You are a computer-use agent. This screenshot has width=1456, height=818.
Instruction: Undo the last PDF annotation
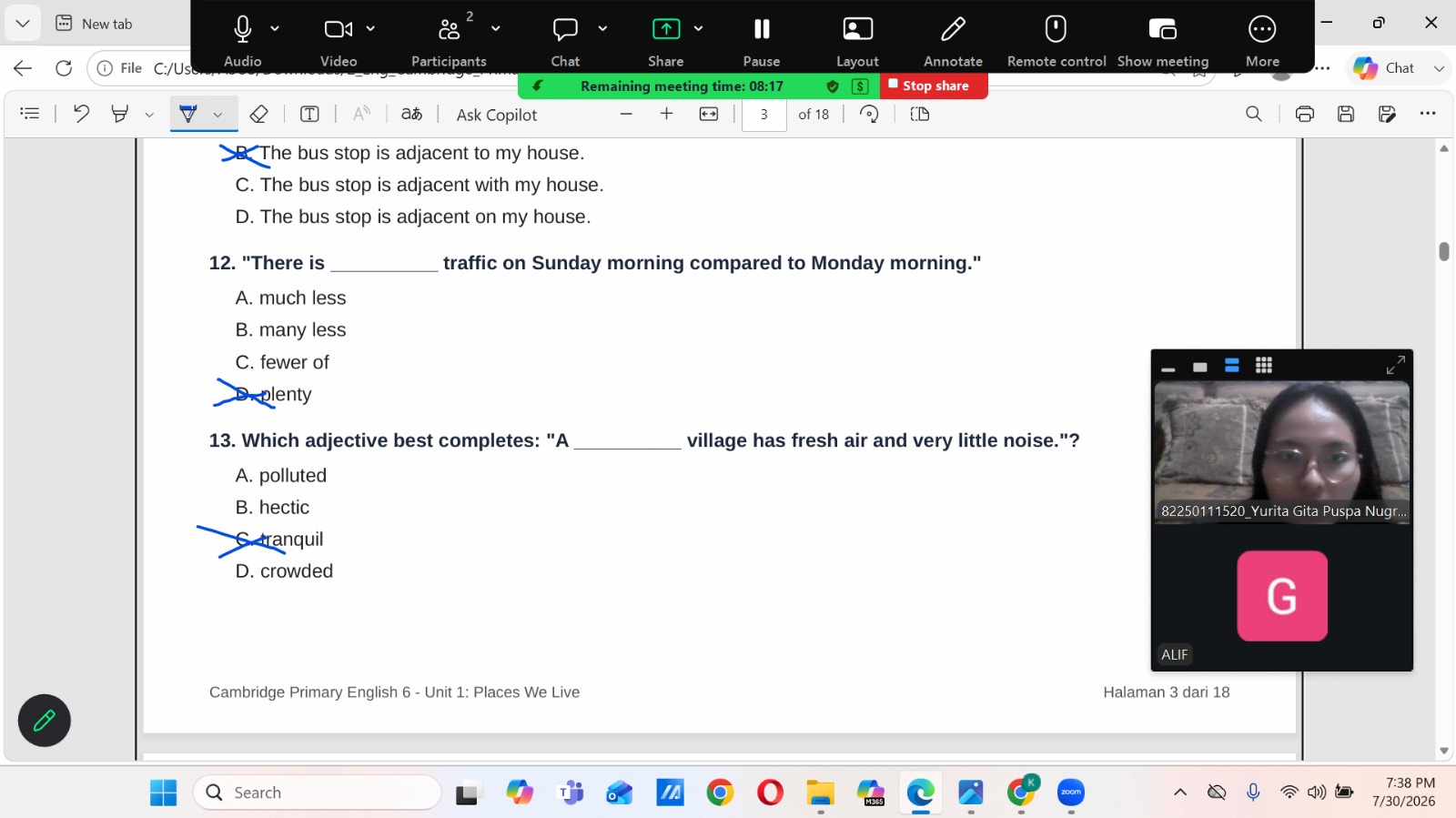tap(81, 114)
